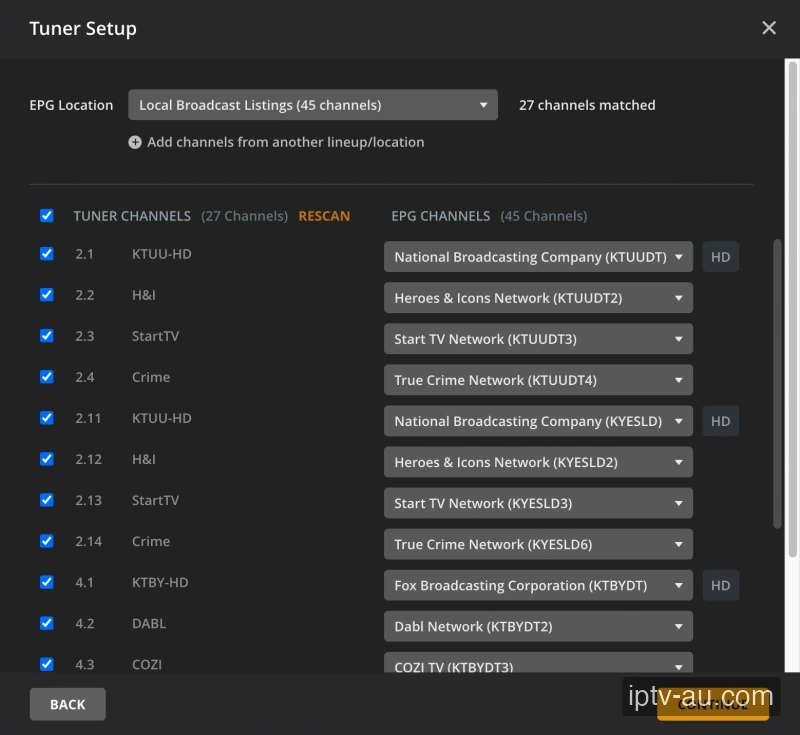Click the 'EPG CHANNELS' header label
Viewport: 800px width, 735px height.
coord(440,216)
